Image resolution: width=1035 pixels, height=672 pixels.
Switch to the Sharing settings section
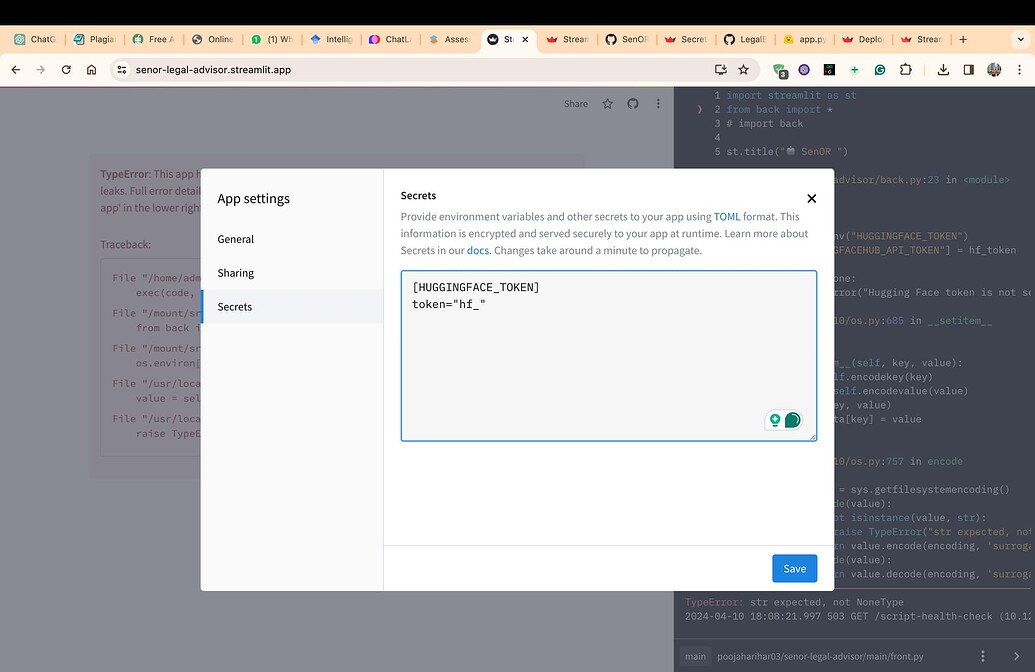tap(235, 273)
